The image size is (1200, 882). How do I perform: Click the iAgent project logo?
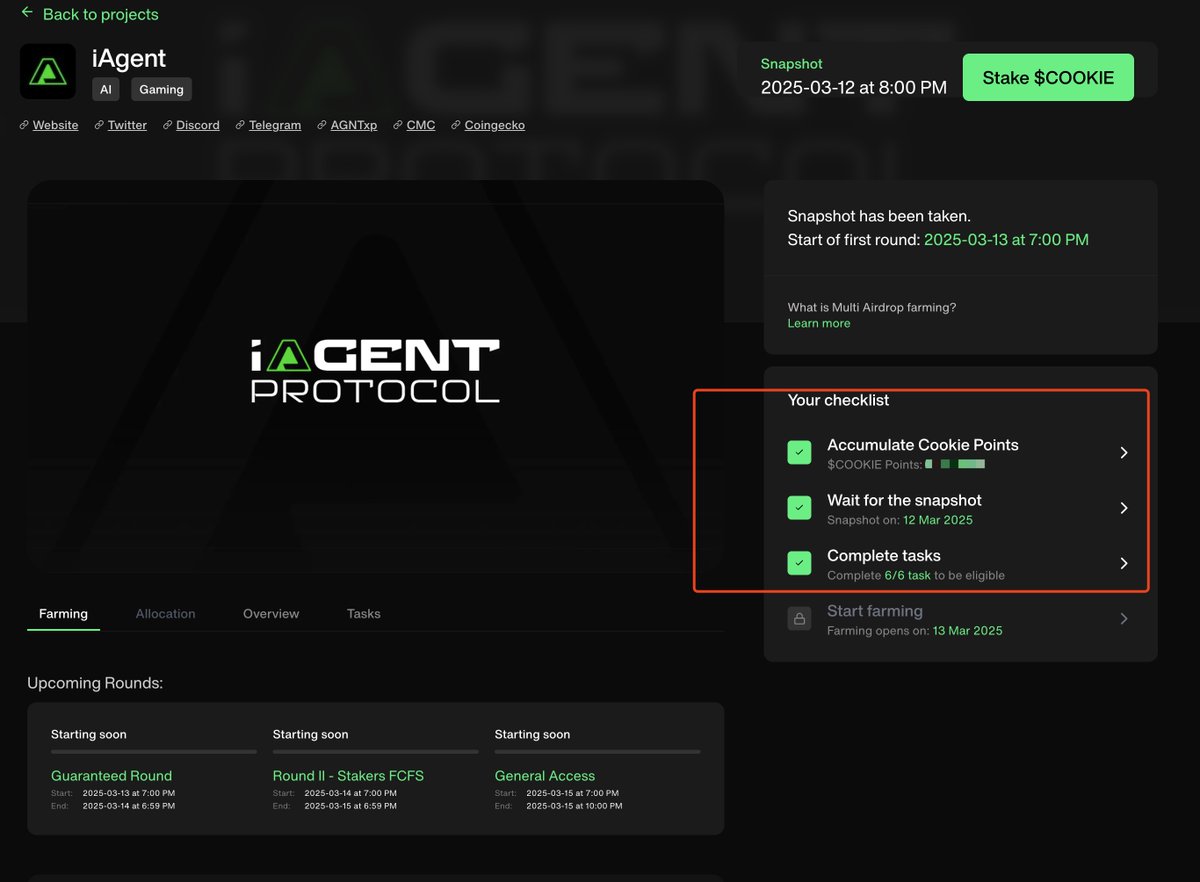click(x=48, y=71)
